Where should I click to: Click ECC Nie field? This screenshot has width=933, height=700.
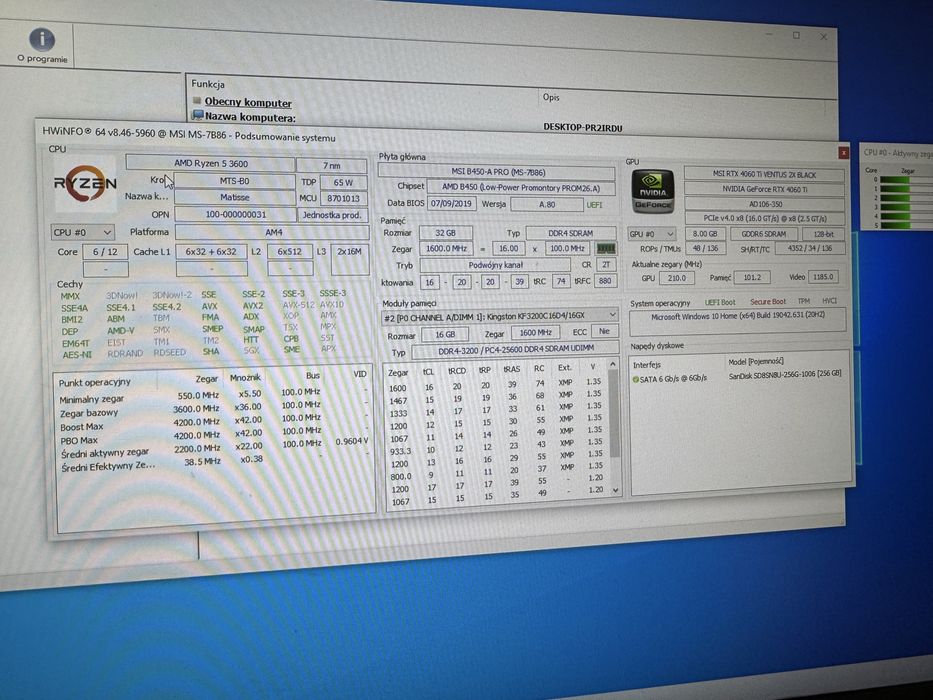(x=605, y=332)
